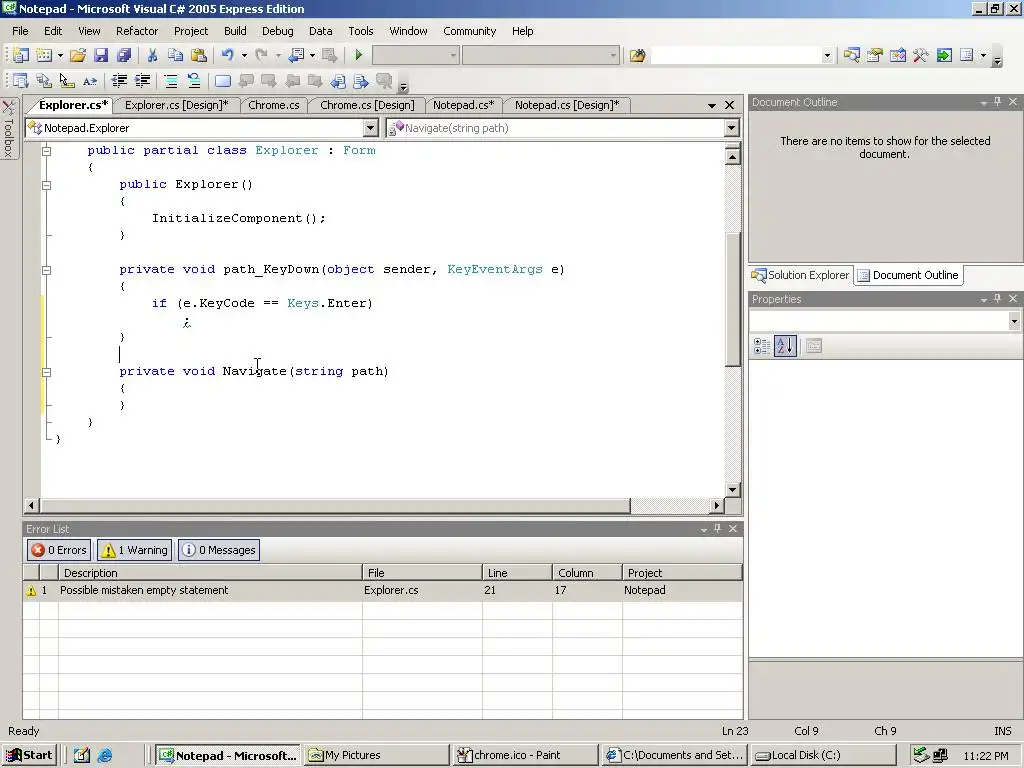Screen dimensions: 1024x768
Task: Toggle the 0 Messages filter button
Action: click(219, 550)
